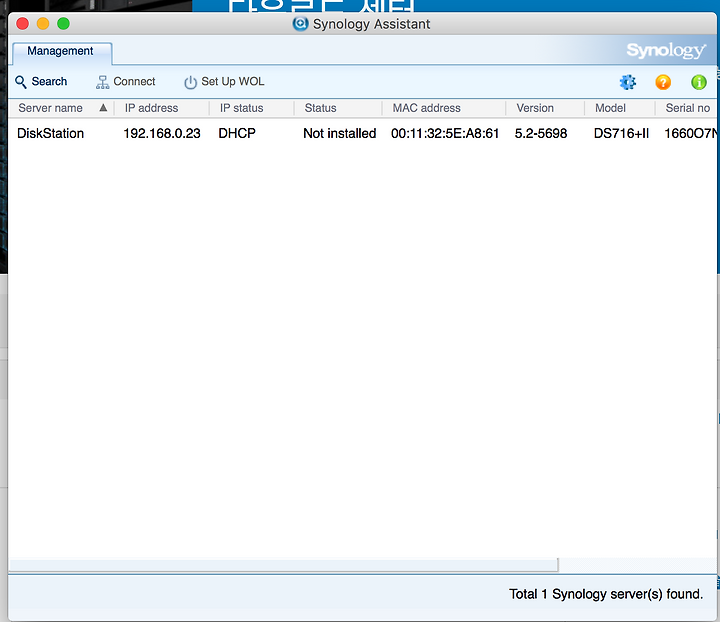
Task: Click MAC address 00:11:32:5E:A8:61
Action: point(445,134)
